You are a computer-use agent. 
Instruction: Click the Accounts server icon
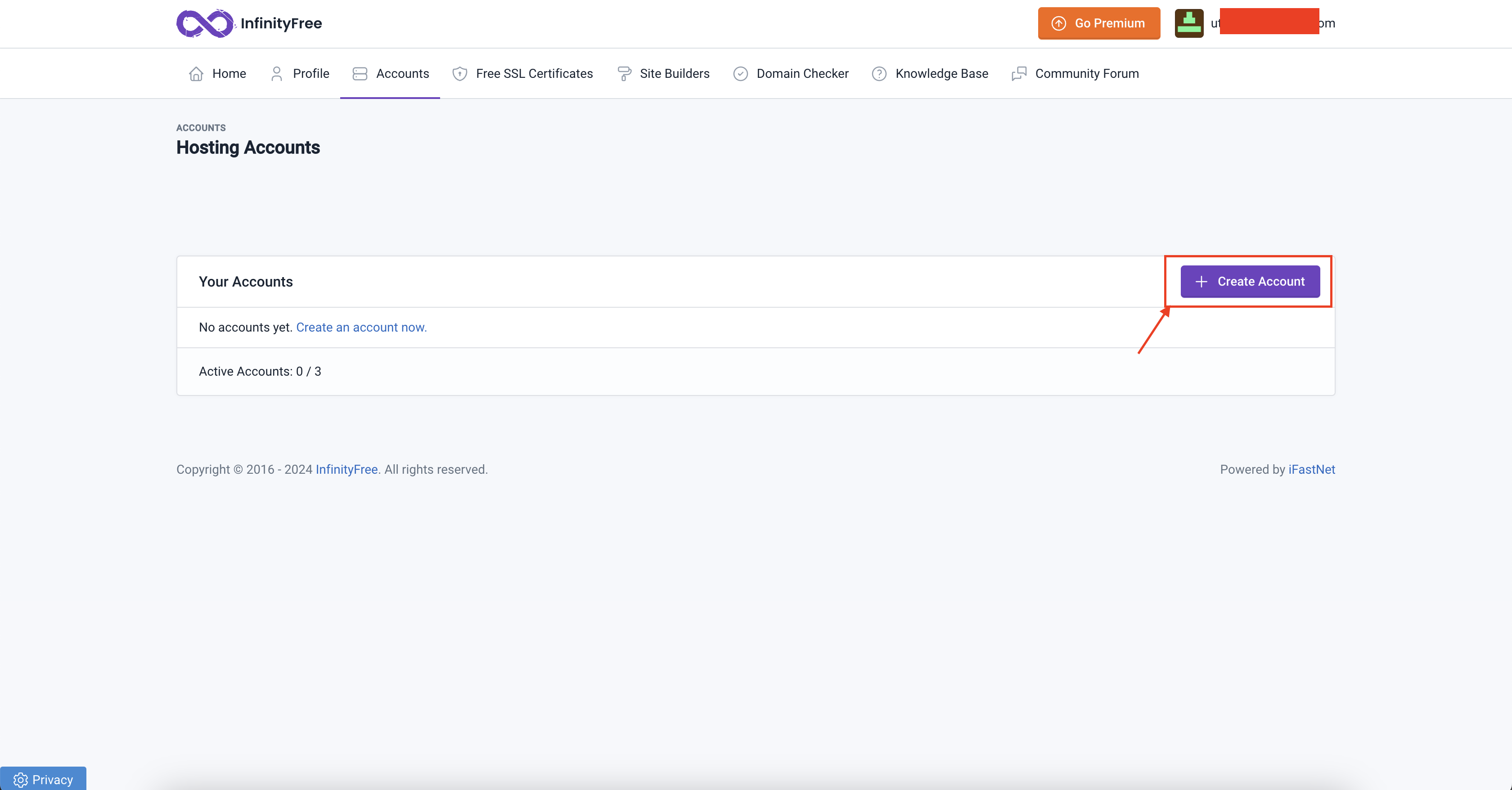coord(360,73)
